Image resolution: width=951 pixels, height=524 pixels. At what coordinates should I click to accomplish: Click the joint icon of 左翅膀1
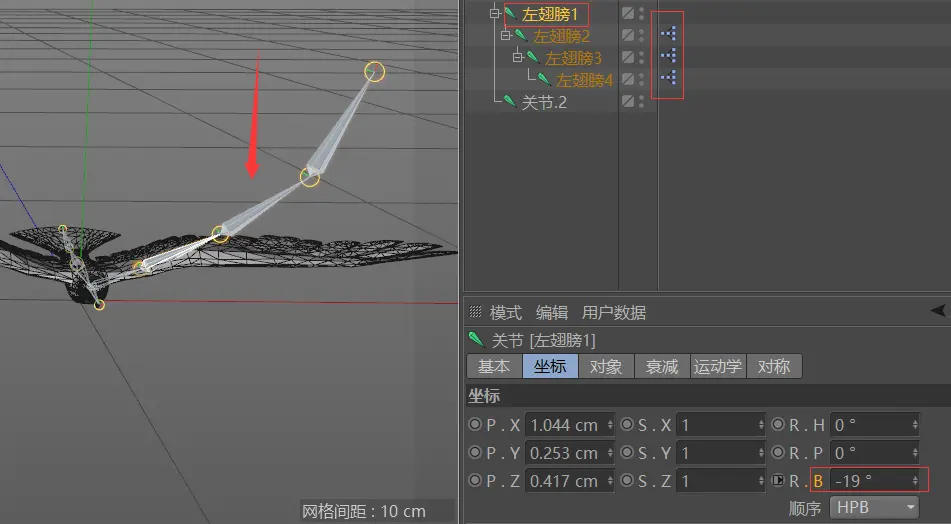point(509,13)
